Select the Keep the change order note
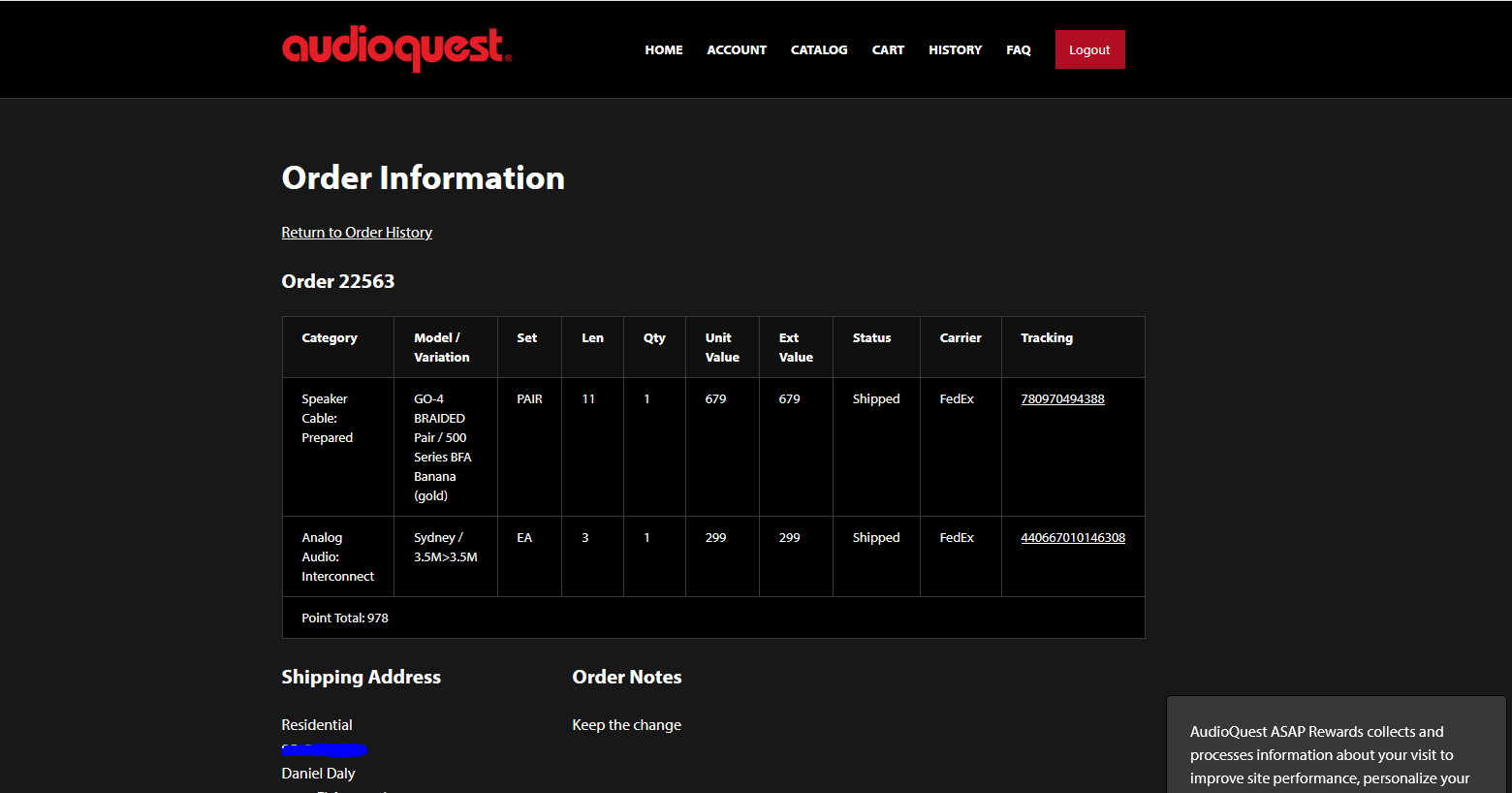This screenshot has height=793, width=1512. (x=626, y=725)
